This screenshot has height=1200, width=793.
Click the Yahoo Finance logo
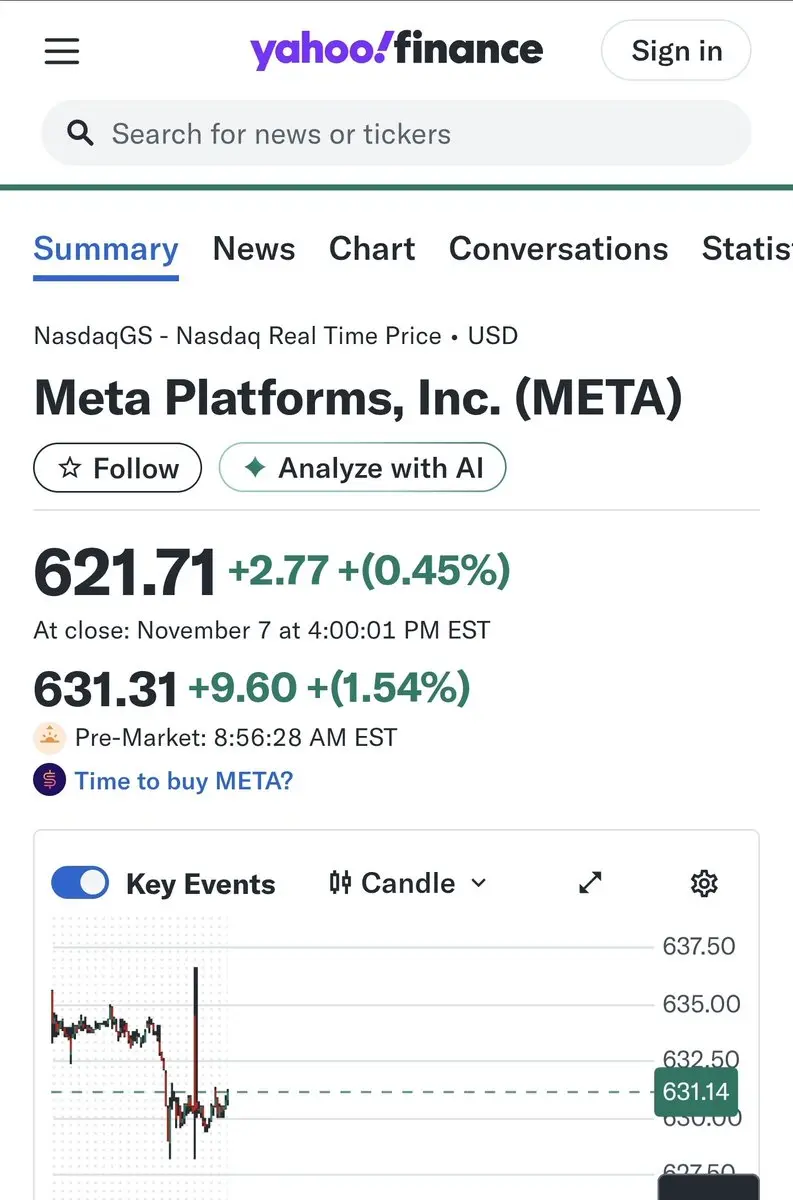[x=396, y=50]
